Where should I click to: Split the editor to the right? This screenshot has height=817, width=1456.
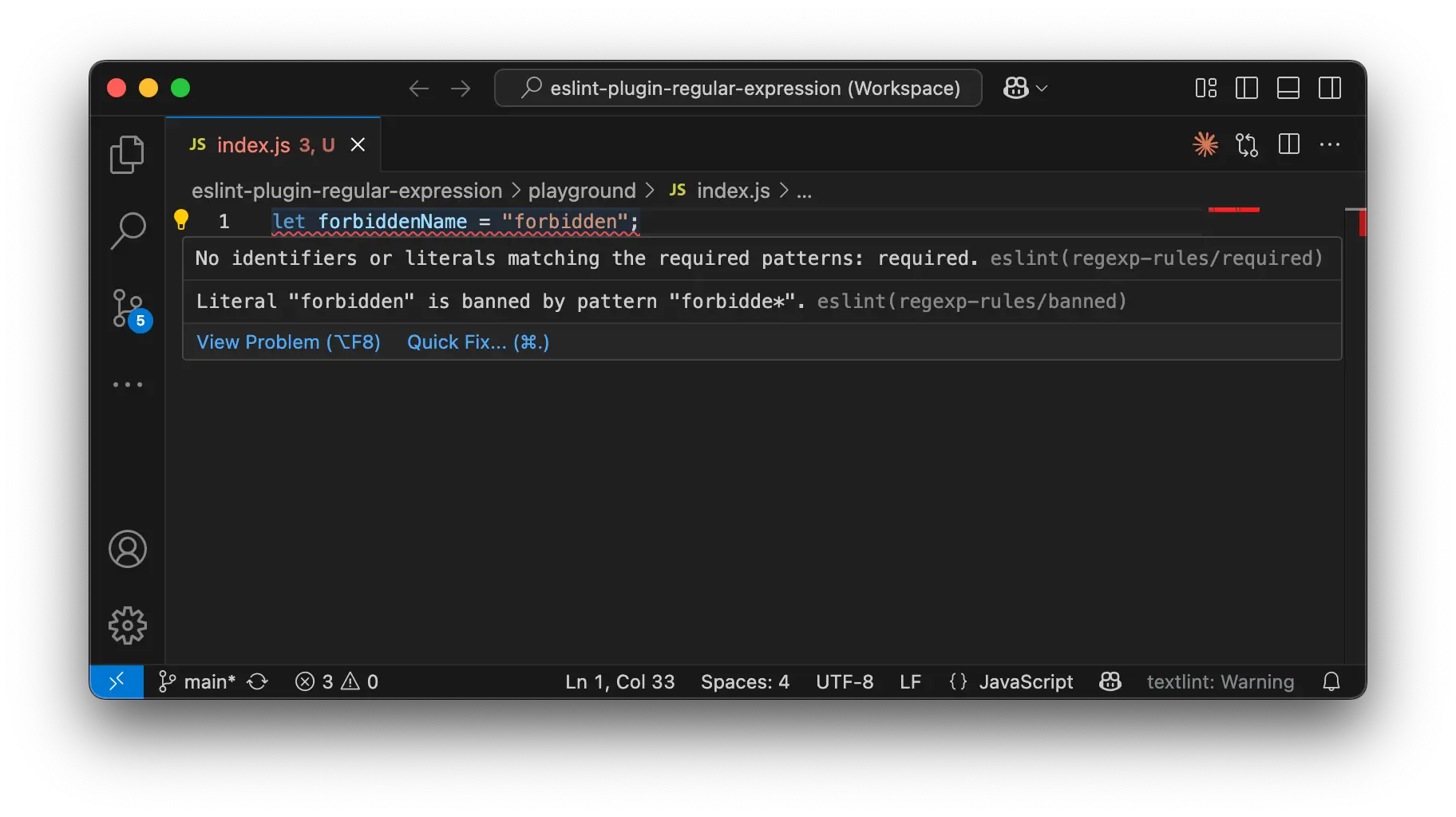(1288, 144)
